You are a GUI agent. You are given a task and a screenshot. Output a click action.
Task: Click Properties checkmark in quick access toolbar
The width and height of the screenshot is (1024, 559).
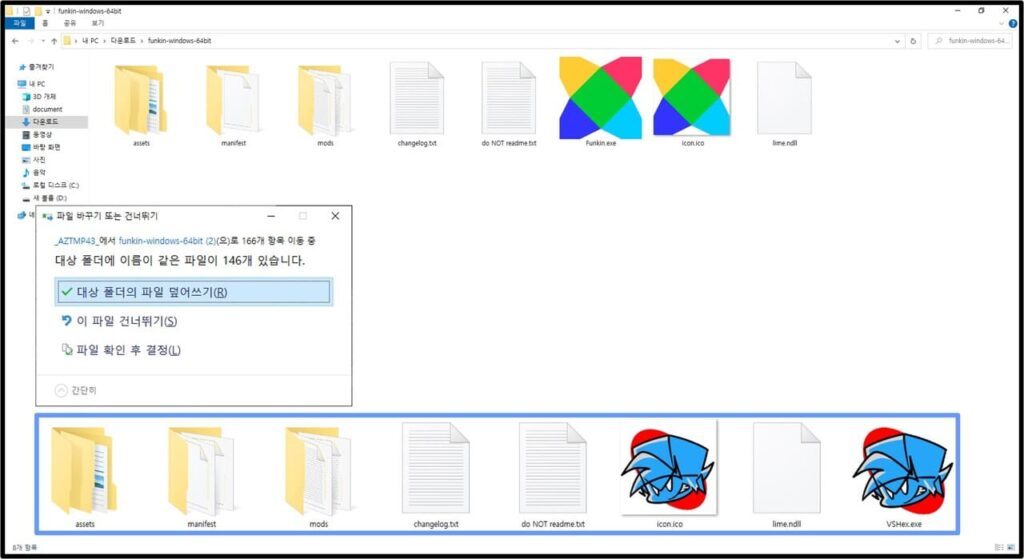click(x=27, y=11)
